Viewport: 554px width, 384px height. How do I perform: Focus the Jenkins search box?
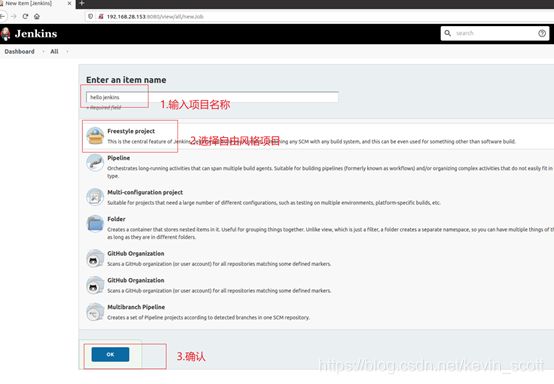(495, 33)
